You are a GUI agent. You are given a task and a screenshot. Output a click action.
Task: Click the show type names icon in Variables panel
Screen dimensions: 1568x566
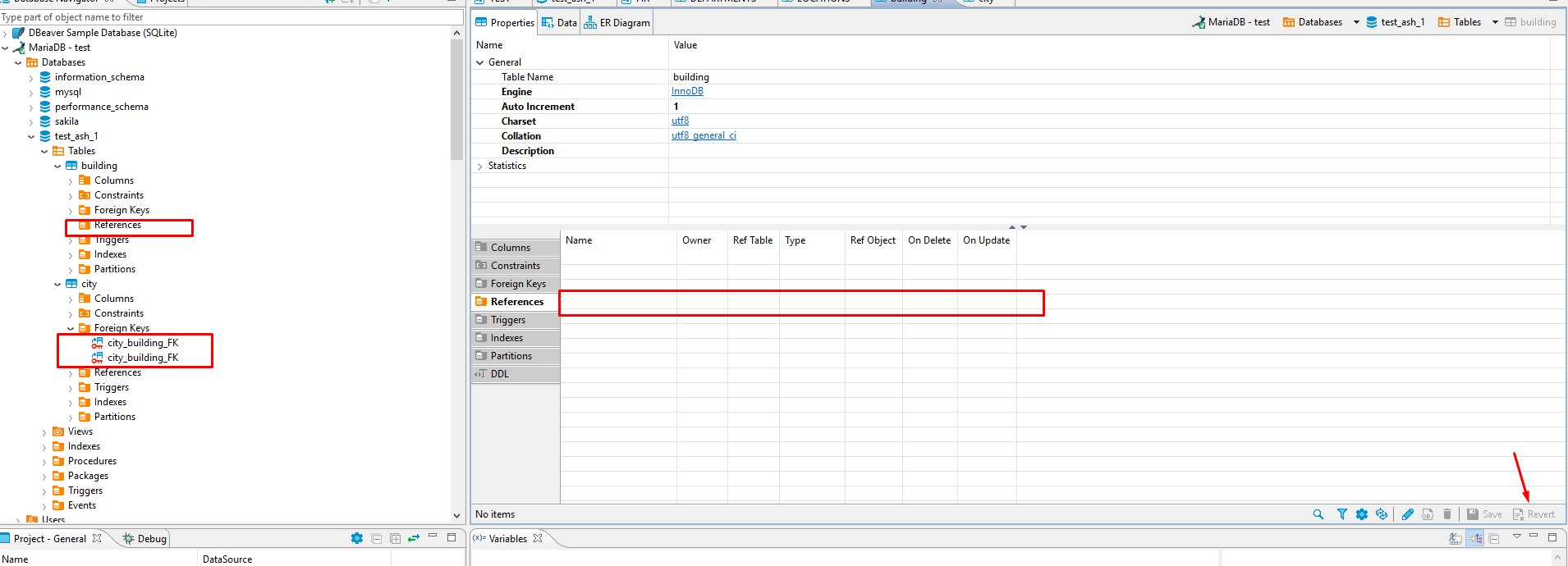[1456, 538]
